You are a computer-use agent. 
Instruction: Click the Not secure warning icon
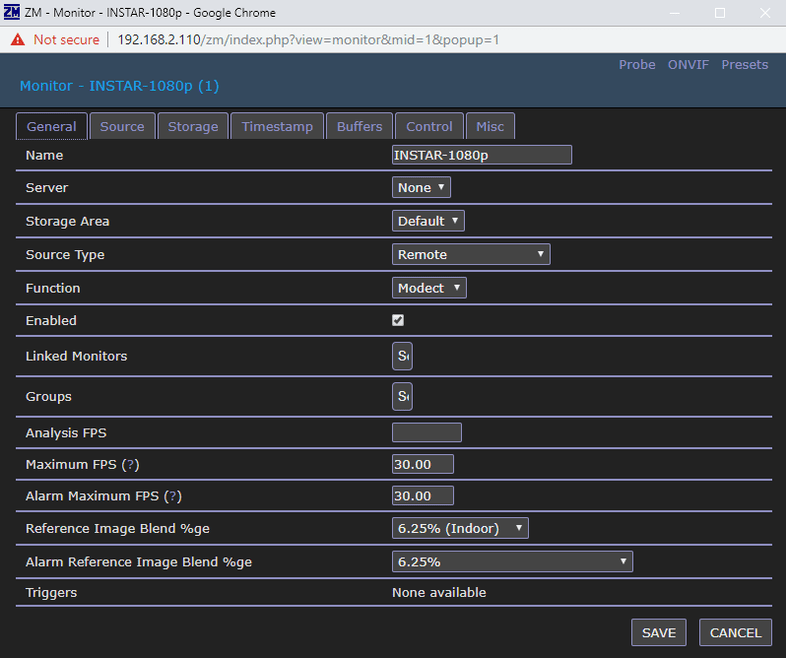[x=17, y=40]
